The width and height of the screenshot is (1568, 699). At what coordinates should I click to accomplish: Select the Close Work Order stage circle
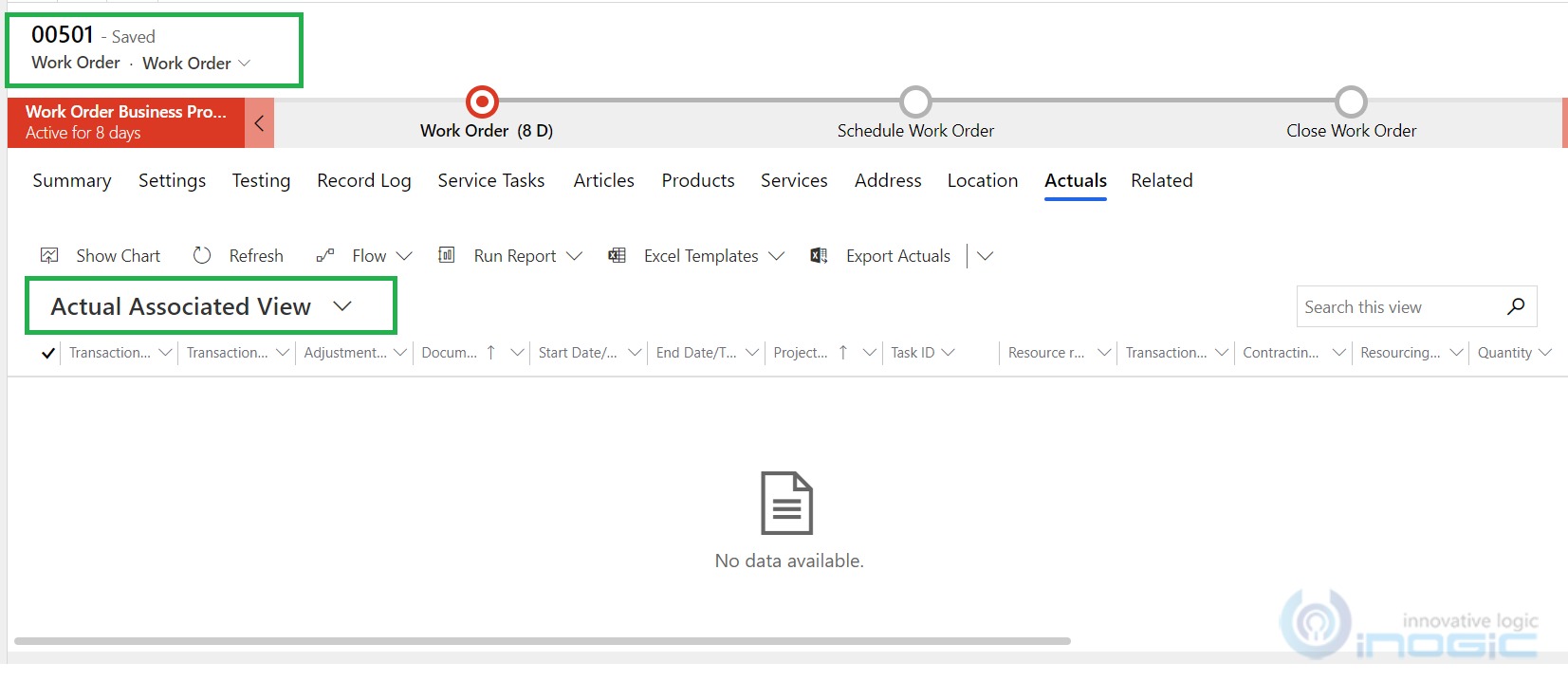point(1351,101)
